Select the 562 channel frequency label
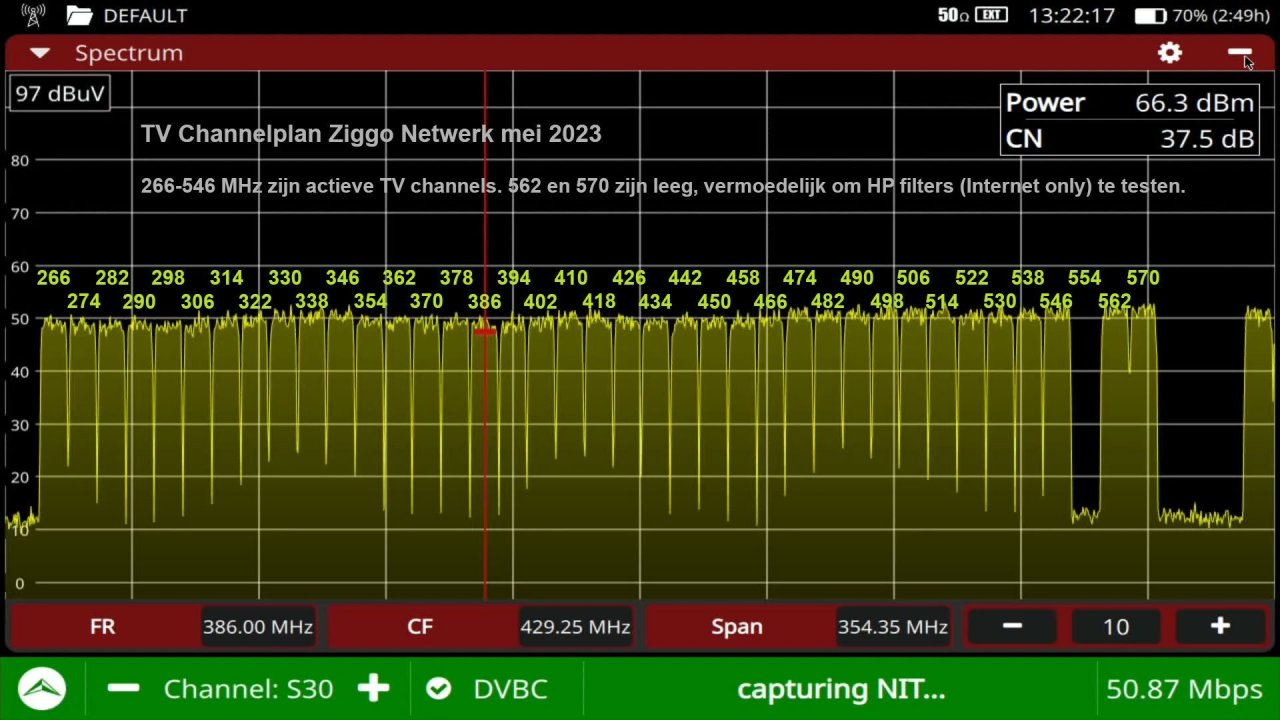 1114,301
